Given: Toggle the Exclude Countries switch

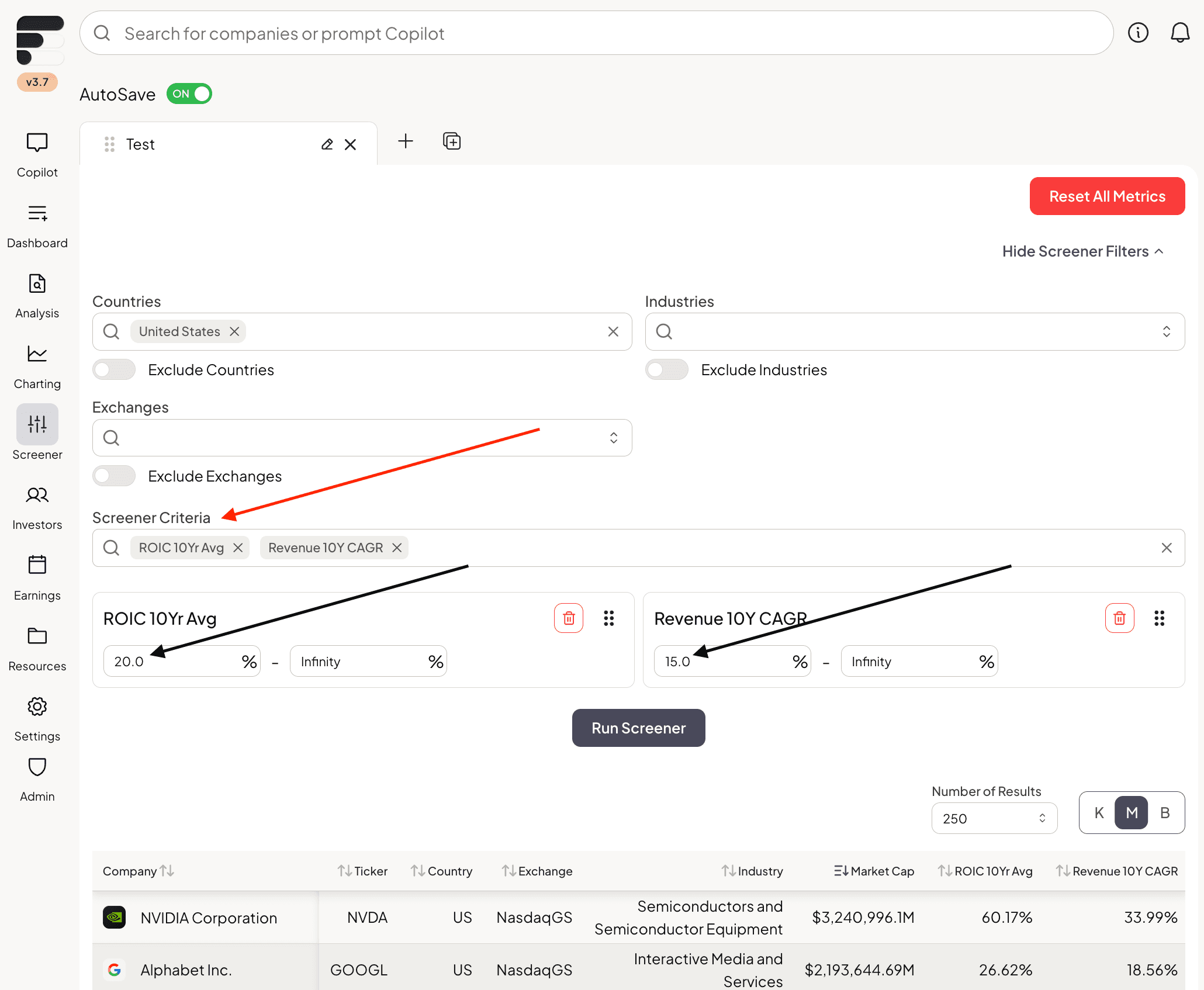Looking at the screenshot, I should (x=113, y=369).
